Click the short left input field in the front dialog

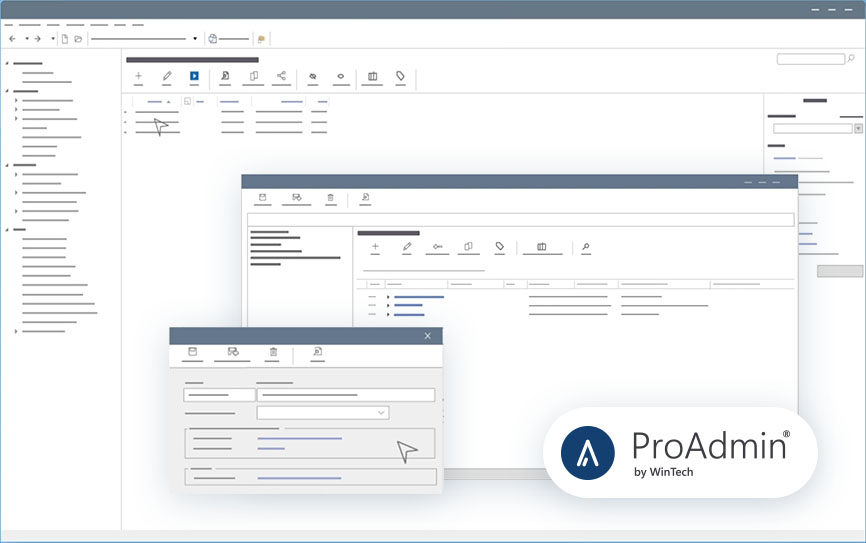pos(219,395)
